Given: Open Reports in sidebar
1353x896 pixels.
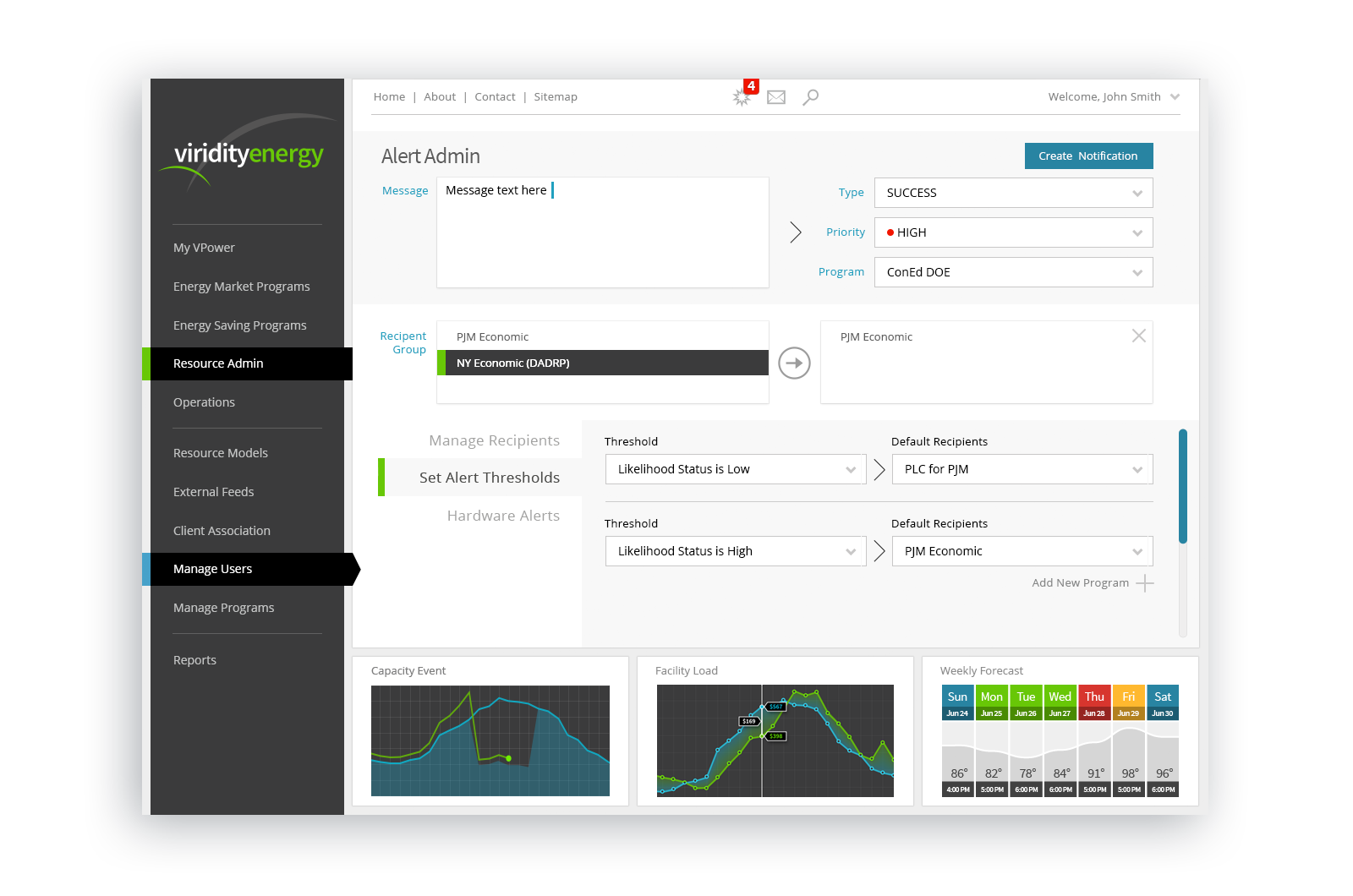Looking at the screenshot, I should coord(194,660).
